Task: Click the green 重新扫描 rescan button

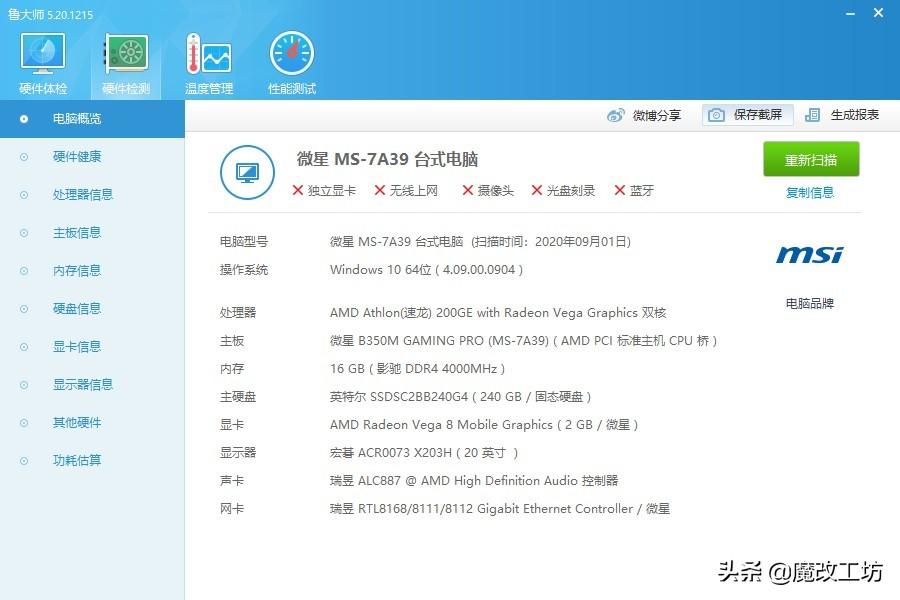Action: pos(811,159)
